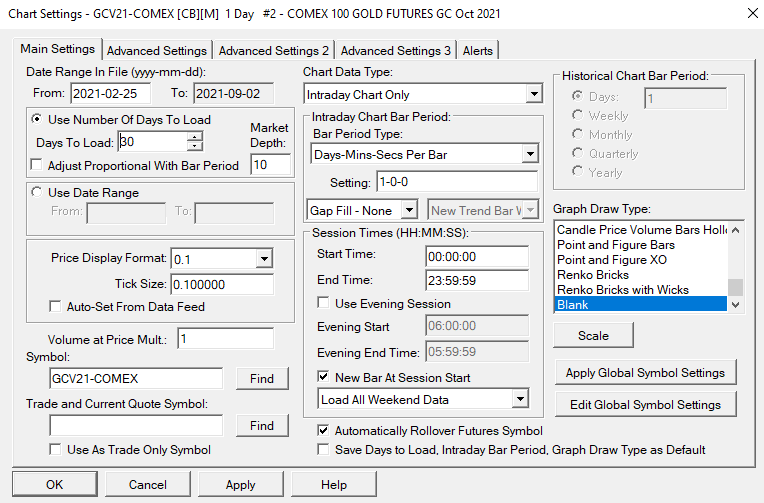This screenshot has width=764, height=503.
Task: Select Candle Price Volume Bars Hollow draw type
Action: click(641, 230)
